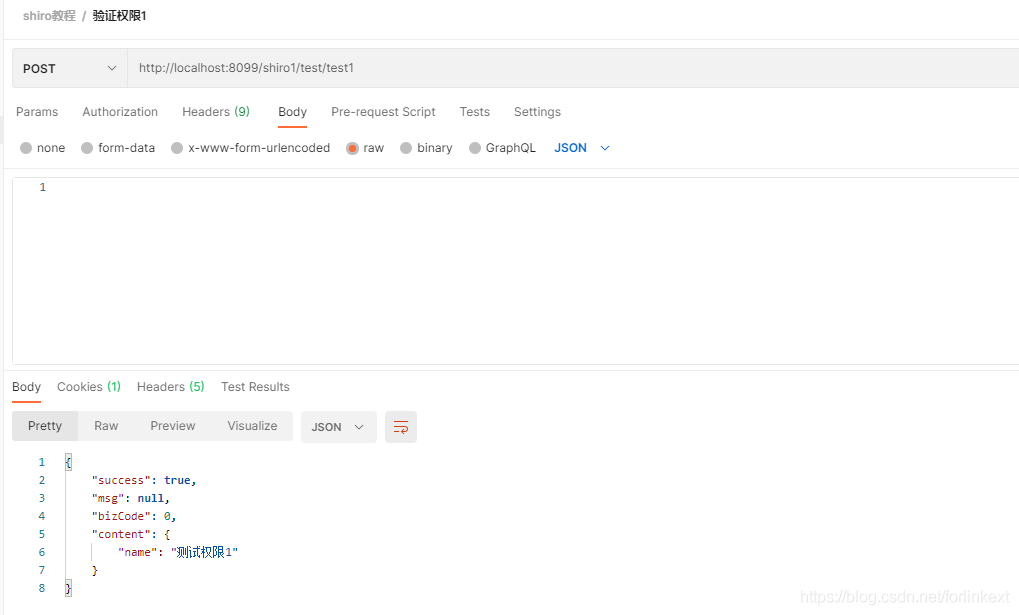Switch response view to Preview
The width and height of the screenshot is (1019, 615).
173,426
